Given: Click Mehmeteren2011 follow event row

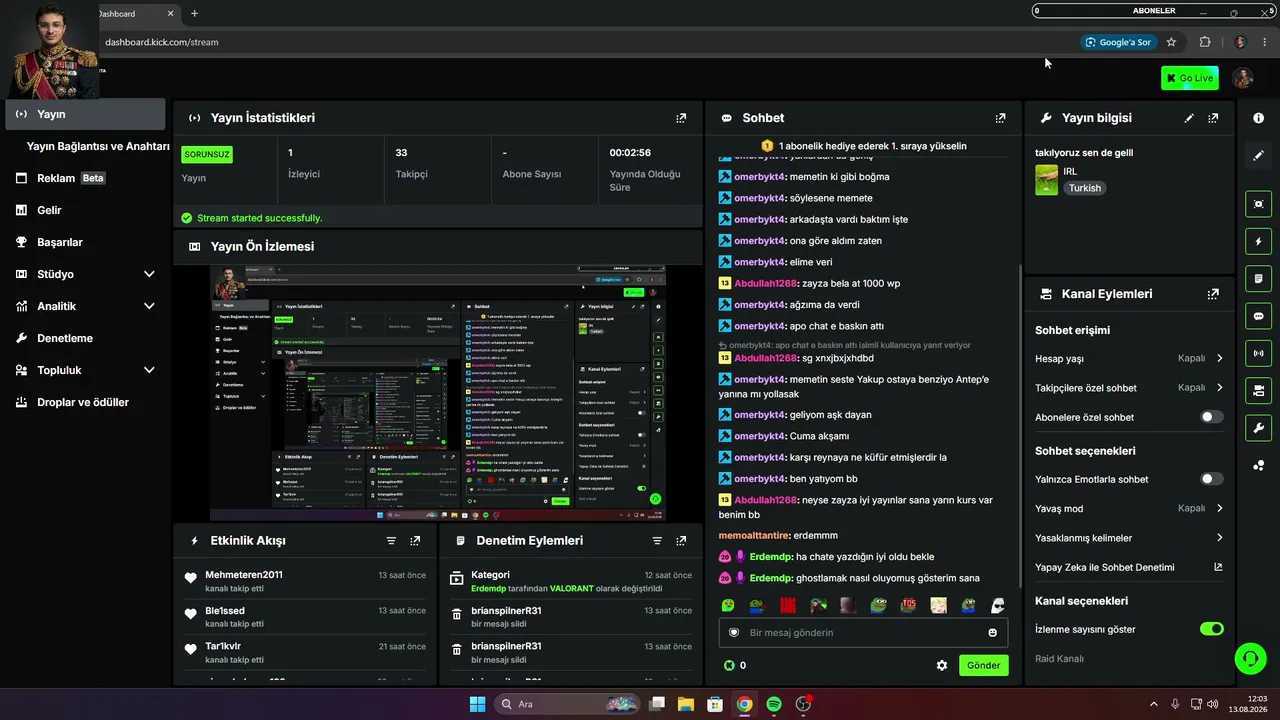Looking at the screenshot, I should pos(306,581).
